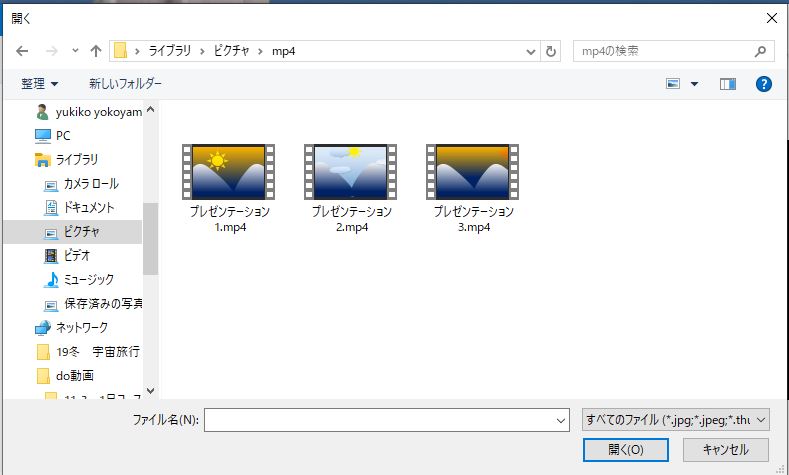This screenshot has width=789, height=475.
Task: Go up one folder level
Action: [x=96, y=51]
